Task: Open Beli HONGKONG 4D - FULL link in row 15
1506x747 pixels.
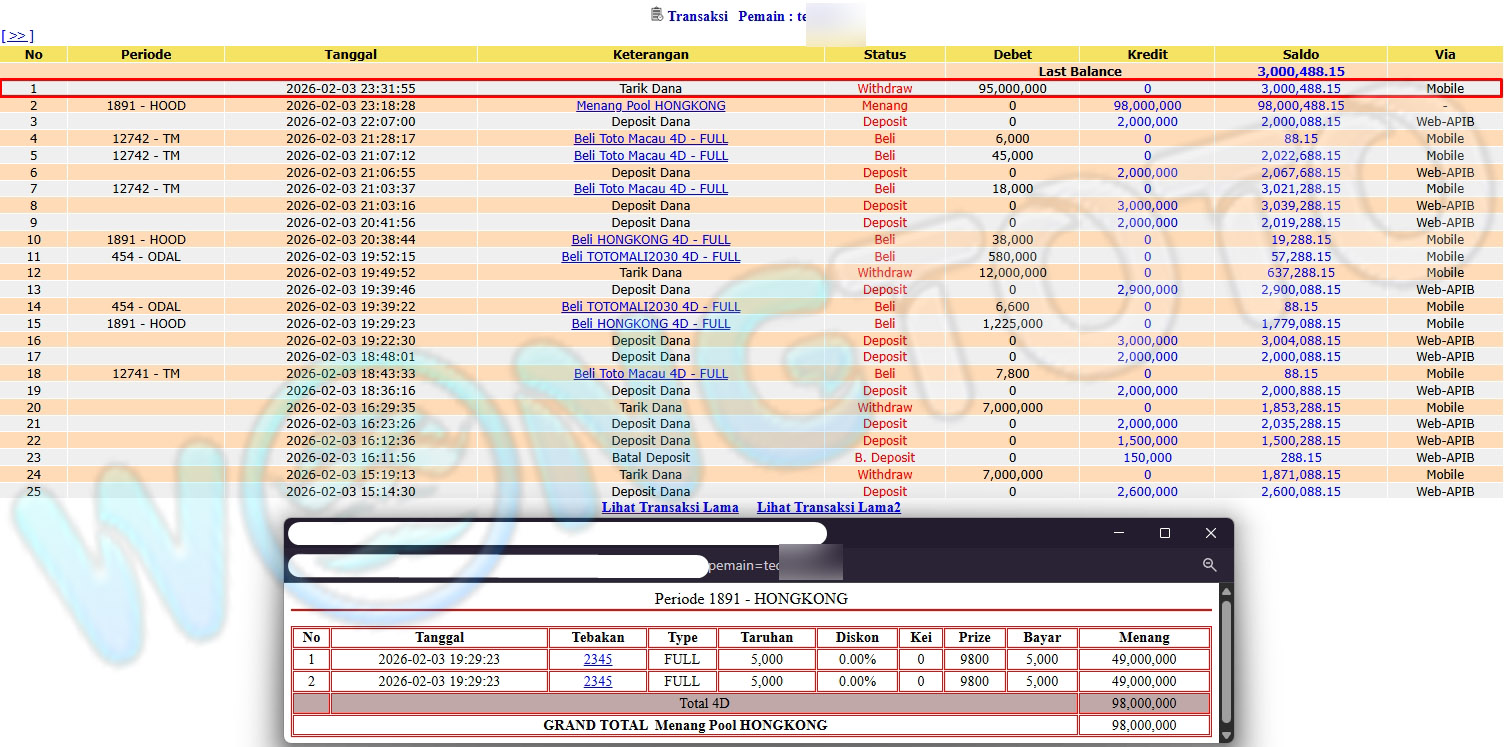Action: (x=650, y=324)
